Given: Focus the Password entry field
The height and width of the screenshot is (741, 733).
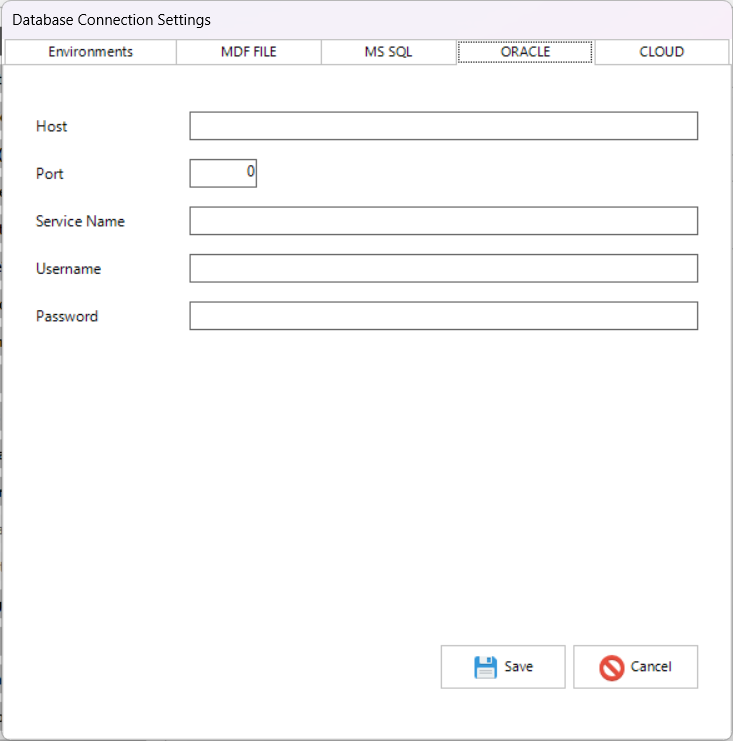Looking at the screenshot, I should (443, 316).
